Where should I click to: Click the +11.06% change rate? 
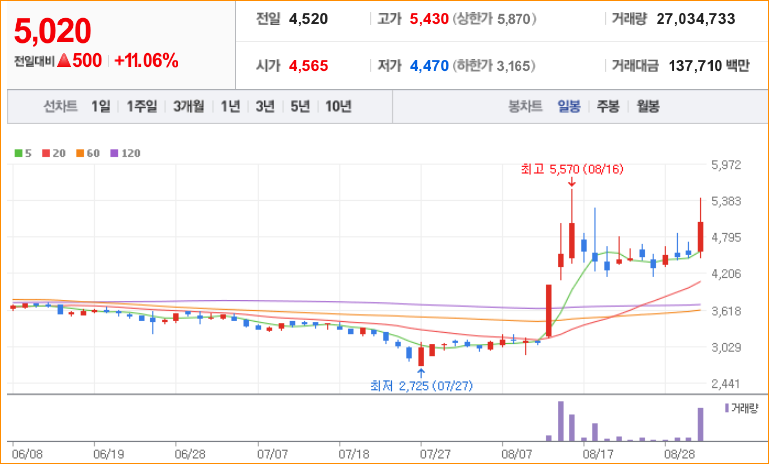coord(146,61)
